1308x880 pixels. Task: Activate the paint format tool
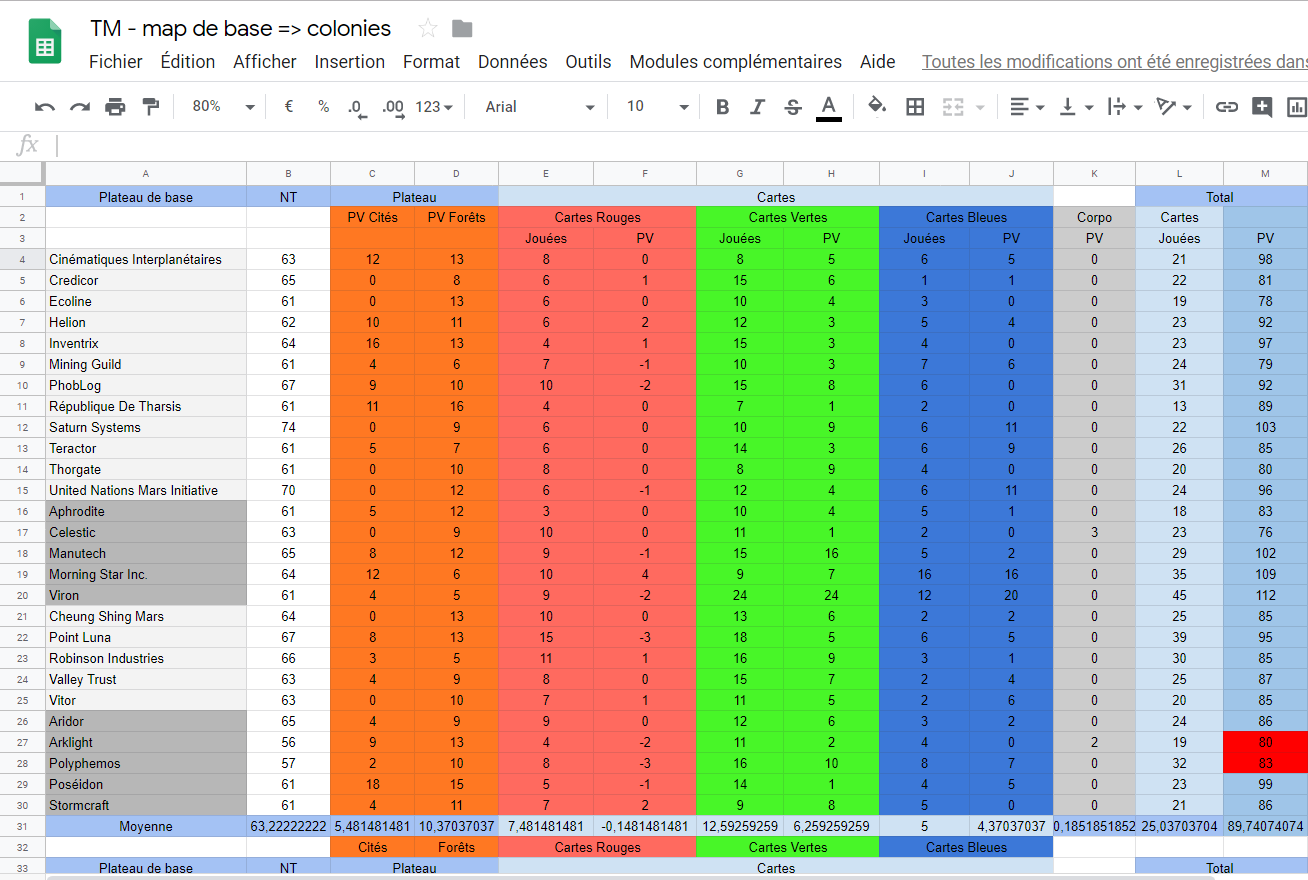coord(151,106)
